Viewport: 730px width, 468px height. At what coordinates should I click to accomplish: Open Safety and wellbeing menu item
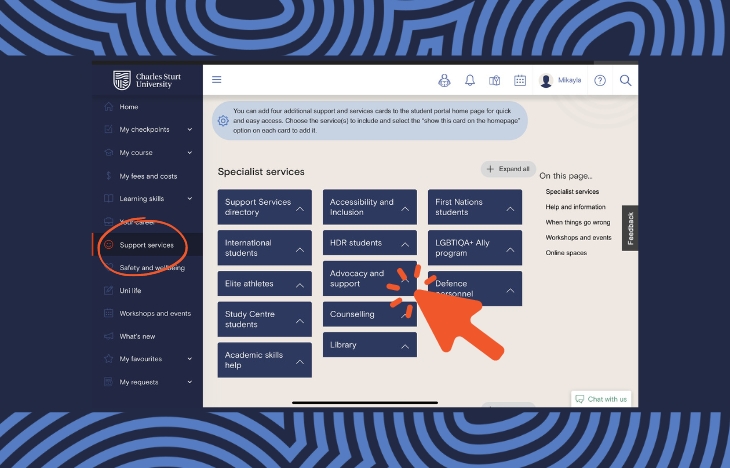pos(152,268)
